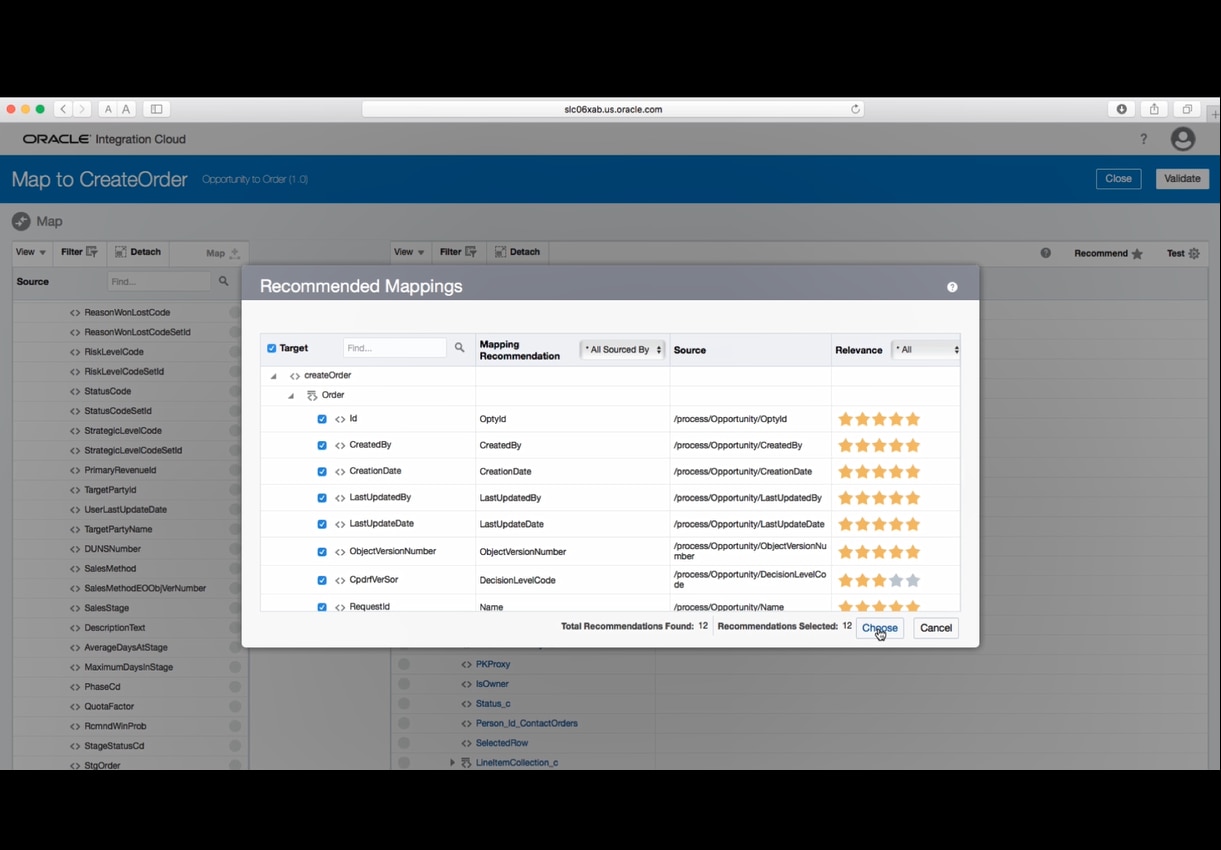
Task: Show the Safari sidebar
Action: coord(156,109)
